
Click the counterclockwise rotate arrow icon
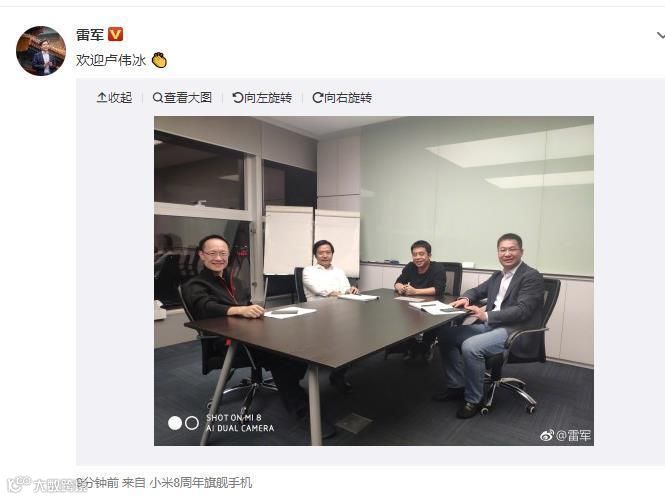click(x=238, y=98)
